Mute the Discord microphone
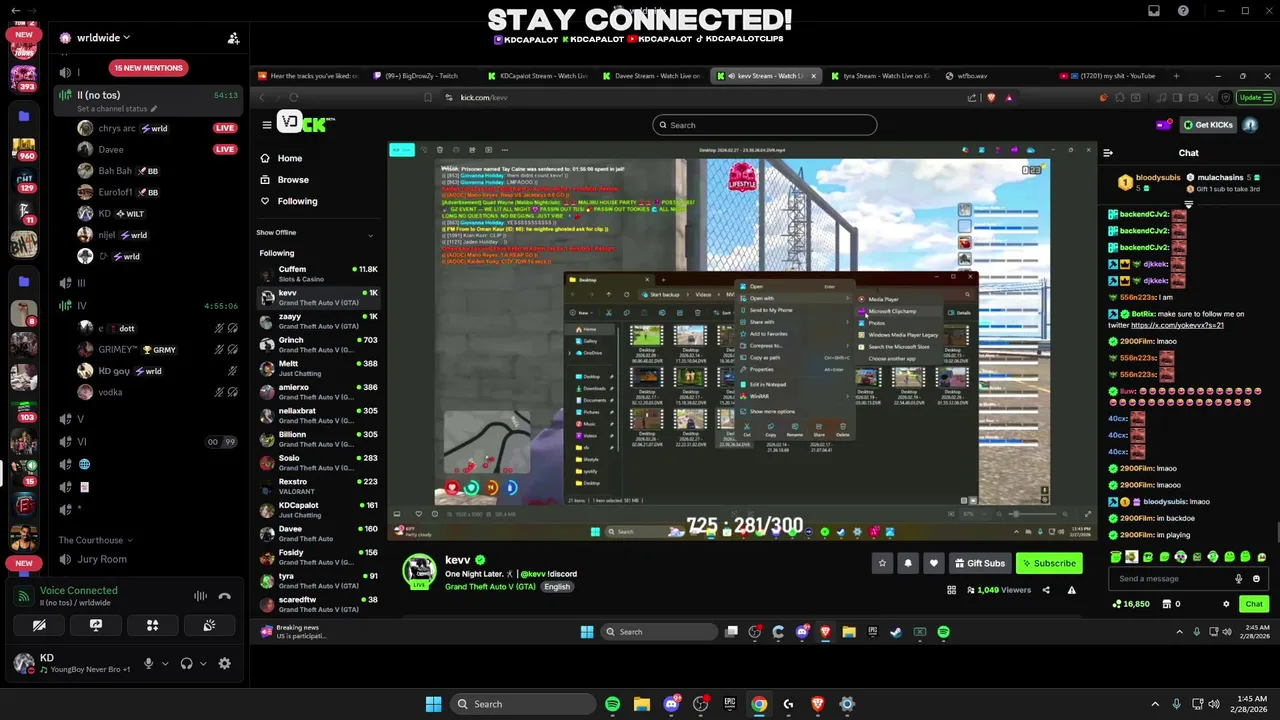This screenshot has width=1280, height=720. pyautogui.click(x=148, y=663)
